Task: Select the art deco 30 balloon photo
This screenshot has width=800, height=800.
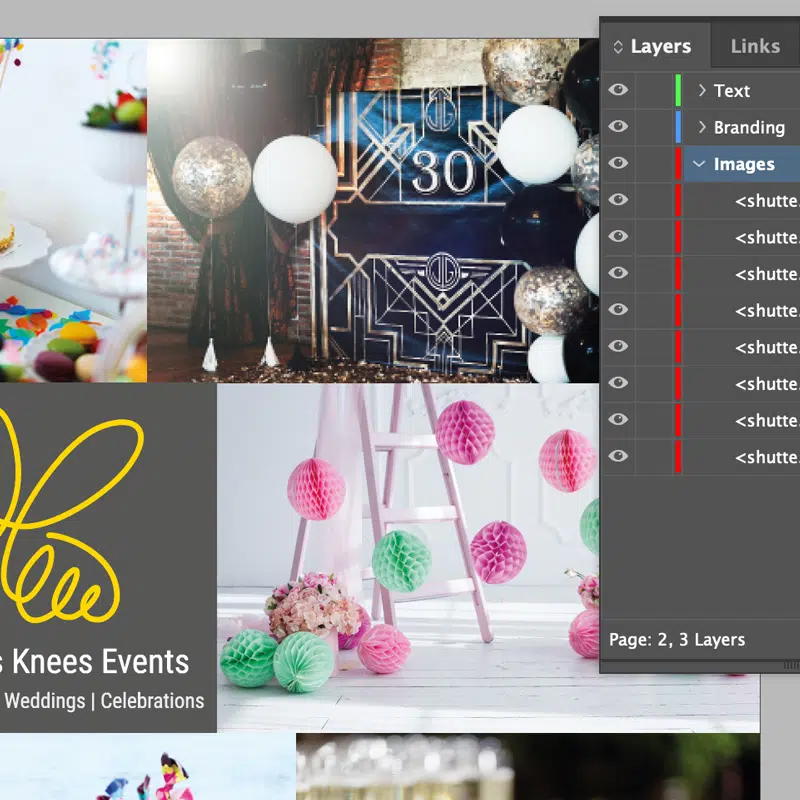Action: coord(370,210)
